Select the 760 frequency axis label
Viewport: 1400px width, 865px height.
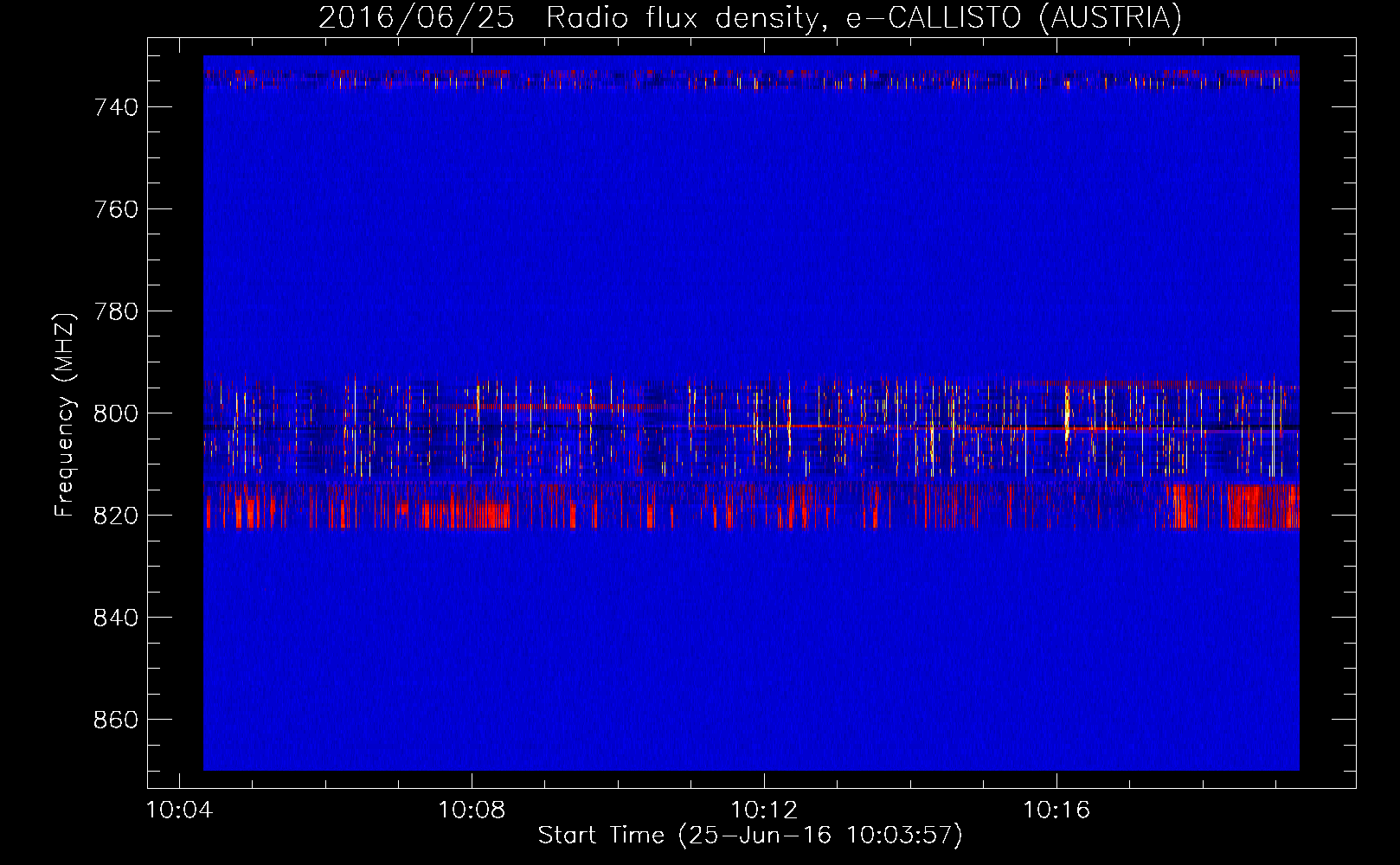click(116, 209)
